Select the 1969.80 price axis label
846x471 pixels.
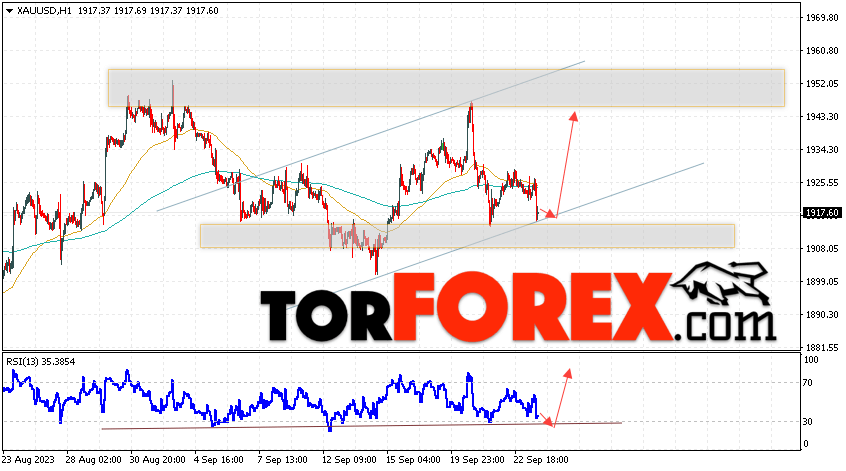pyautogui.click(x=822, y=18)
